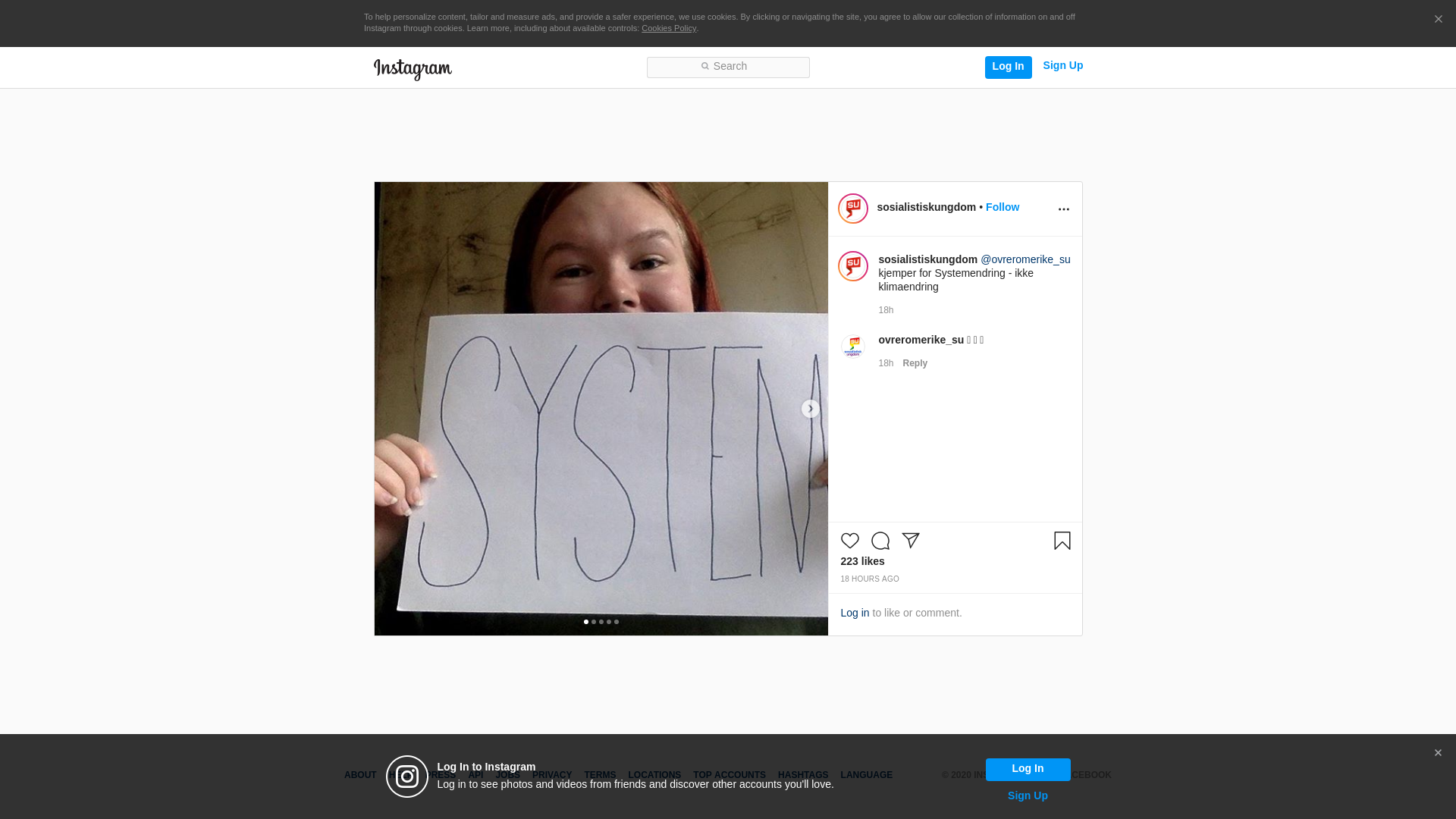This screenshot has height=819, width=1456.
Task: Open the PRIVACY footer link
Action: (552, 775)
